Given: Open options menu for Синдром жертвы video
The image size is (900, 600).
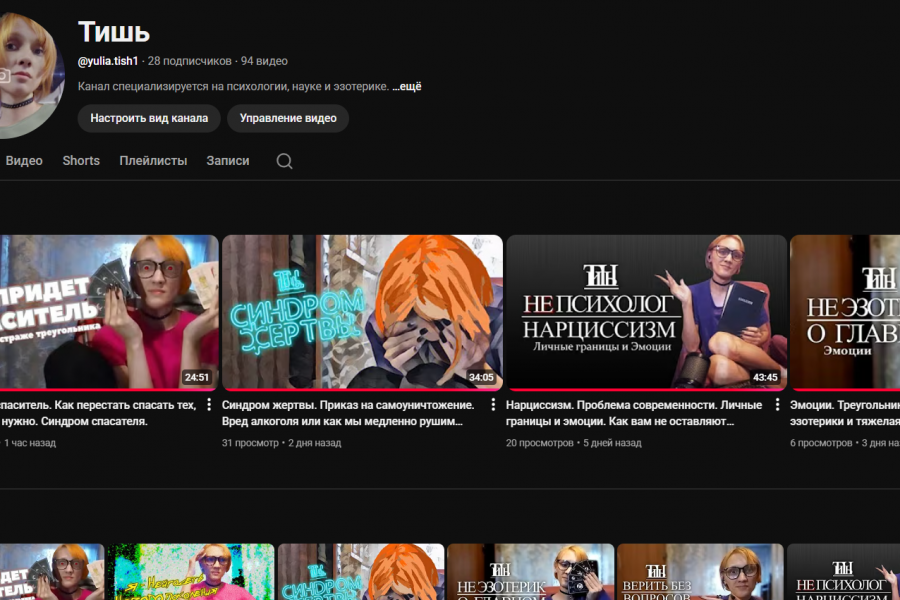Looking at the screenshot, I should pos(493,405).
